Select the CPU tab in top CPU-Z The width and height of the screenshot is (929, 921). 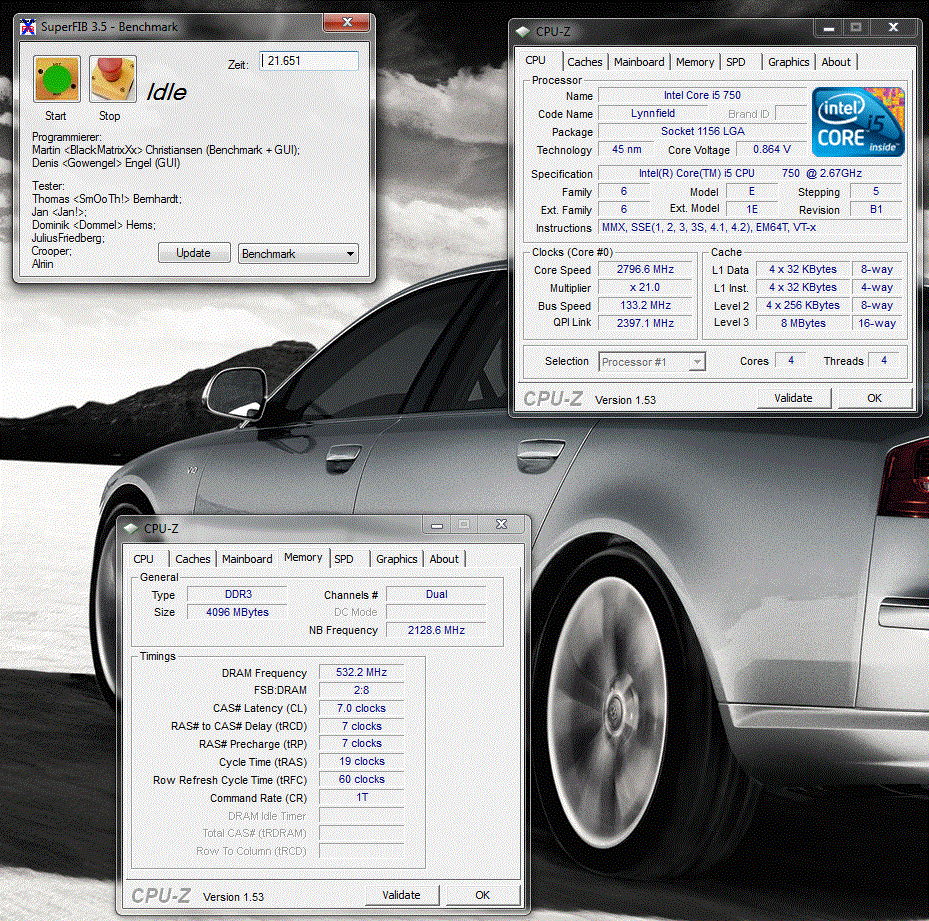(x=536, y=60)
